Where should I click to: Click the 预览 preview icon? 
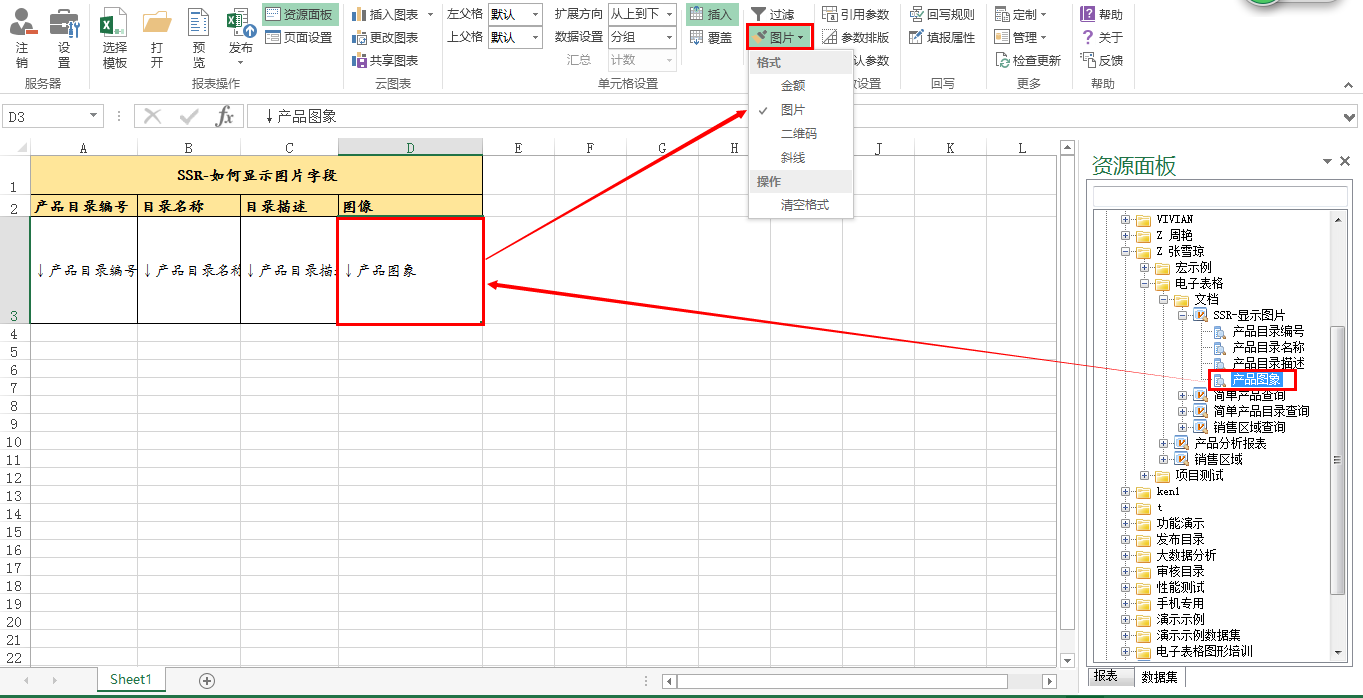tap(199, 38)
